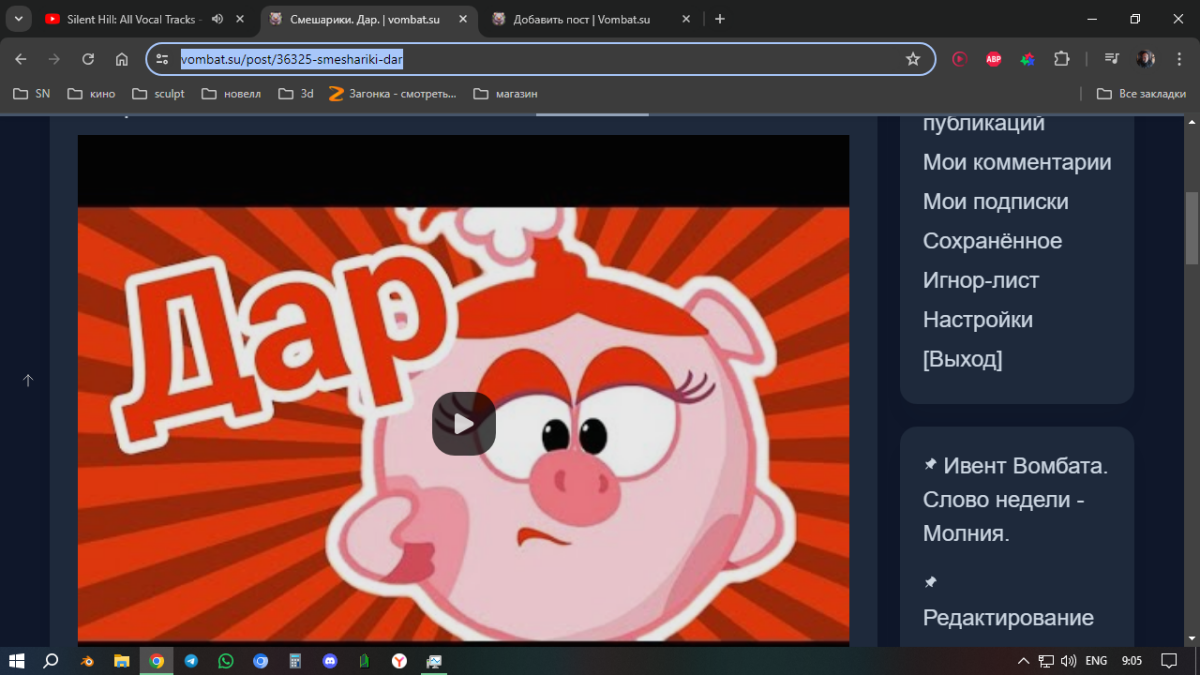The width and height of the screenshot is (1200, 675).
Task: Open Сохранённое page
Action: pos(992,241)
